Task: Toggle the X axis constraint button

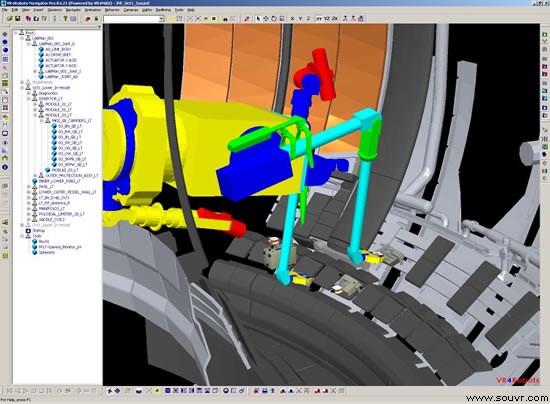Action: 292,19
